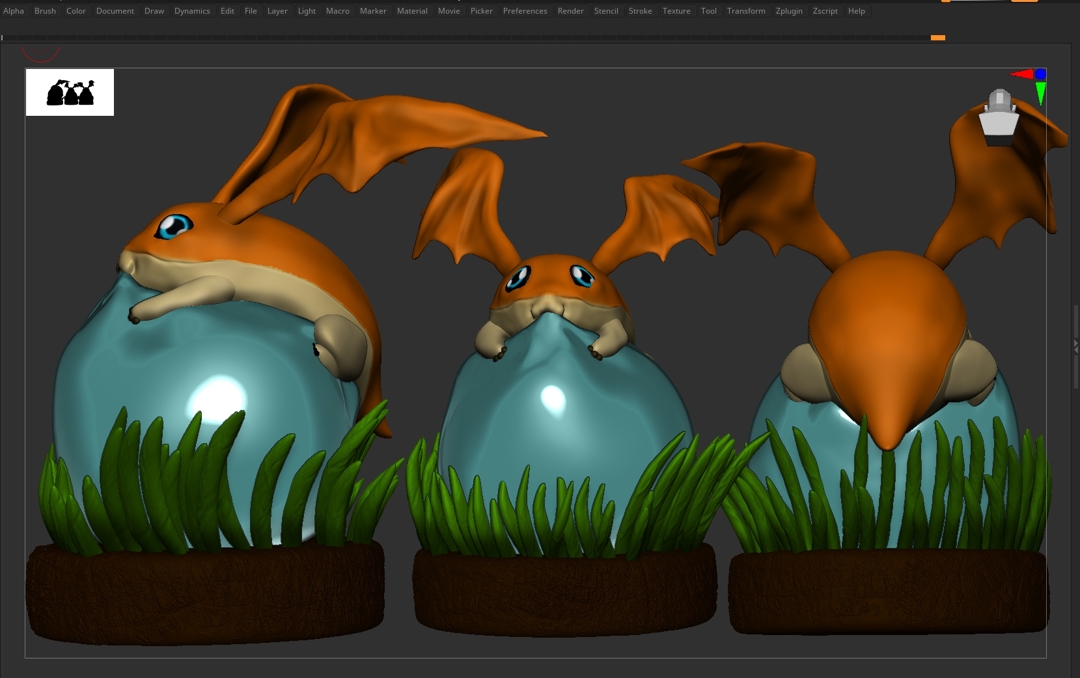This screenshot has height=678, width=1080.
Task: Open the Alpha menu
Action: (14, 11)
